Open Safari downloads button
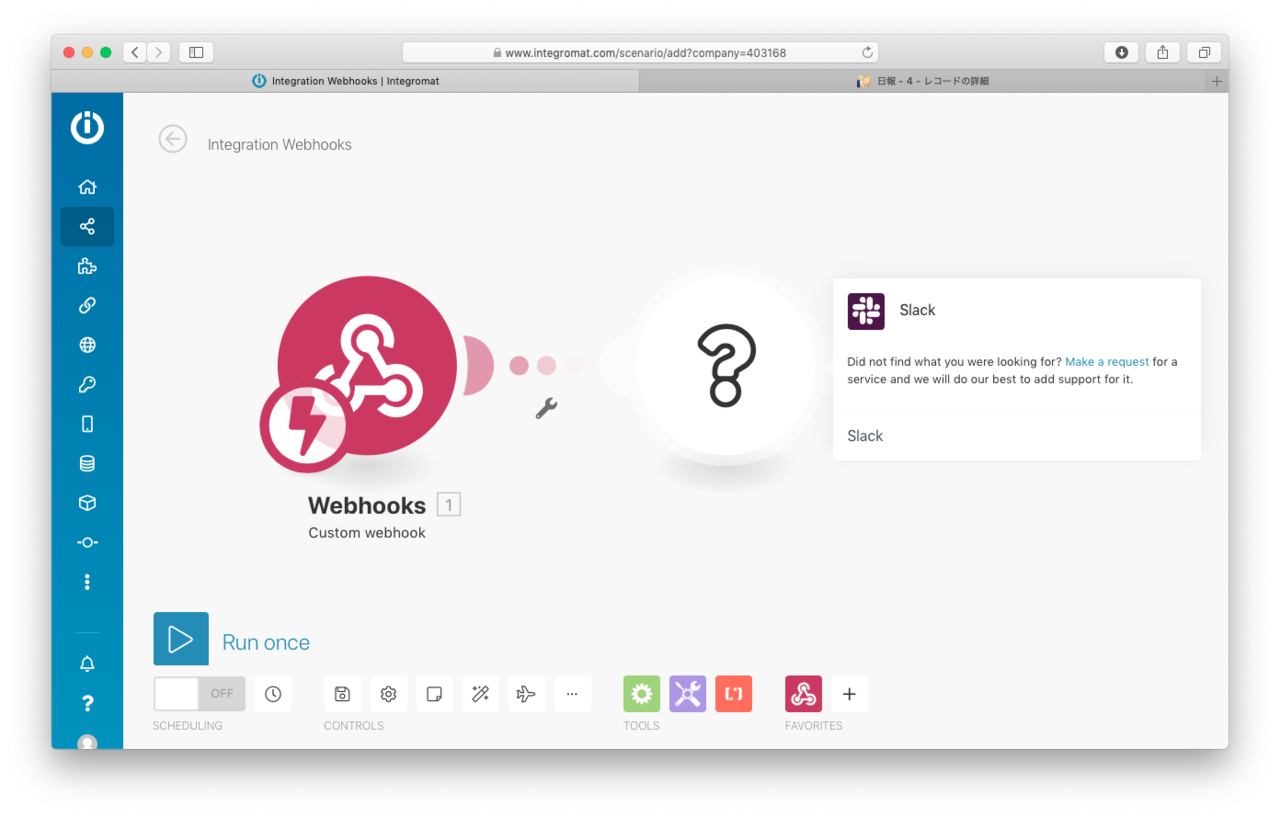Image resolution: width=1280 pixels, height=817 pixels. point(1121,52)
